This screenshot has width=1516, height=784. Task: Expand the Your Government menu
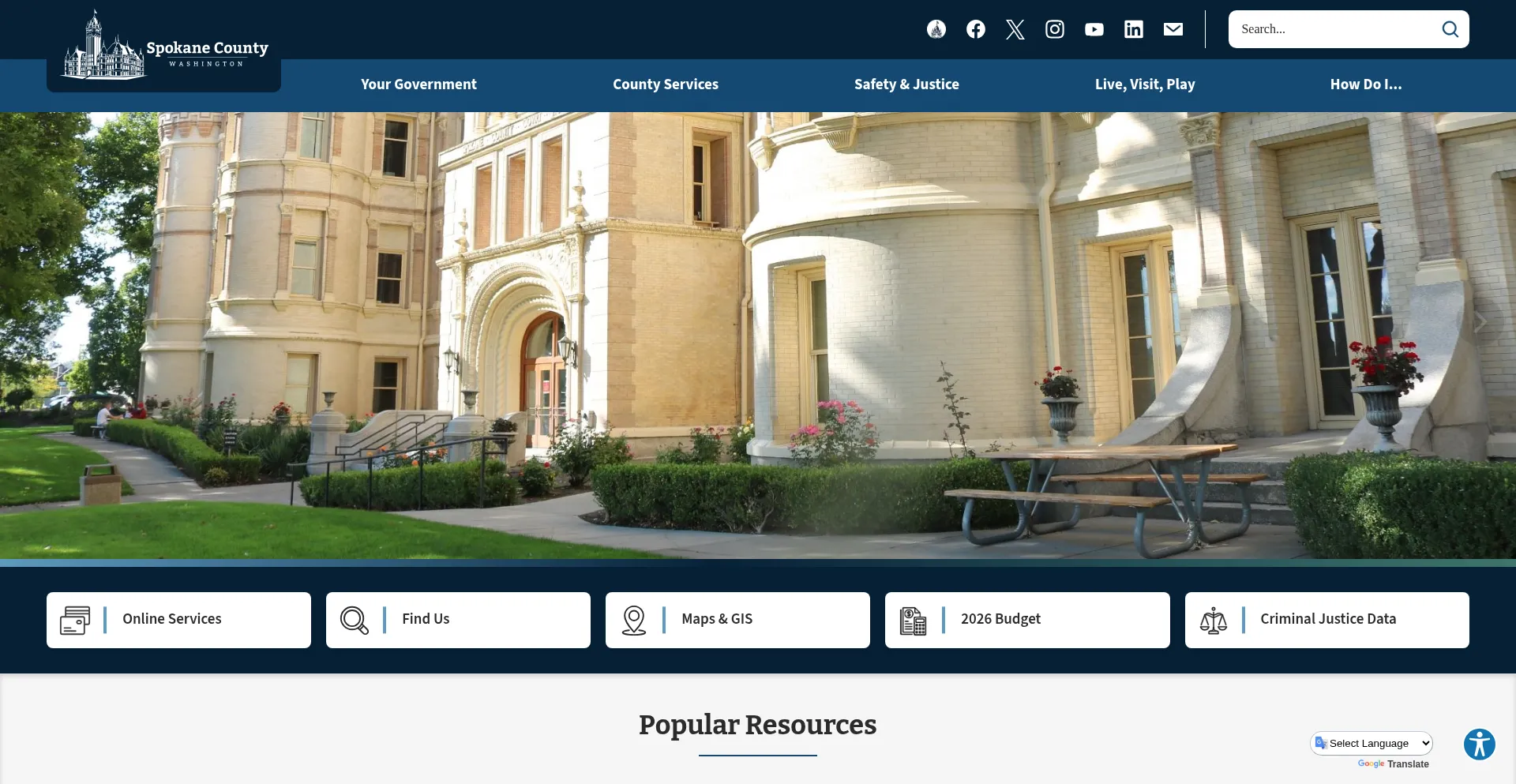click(x=418, y=84)
